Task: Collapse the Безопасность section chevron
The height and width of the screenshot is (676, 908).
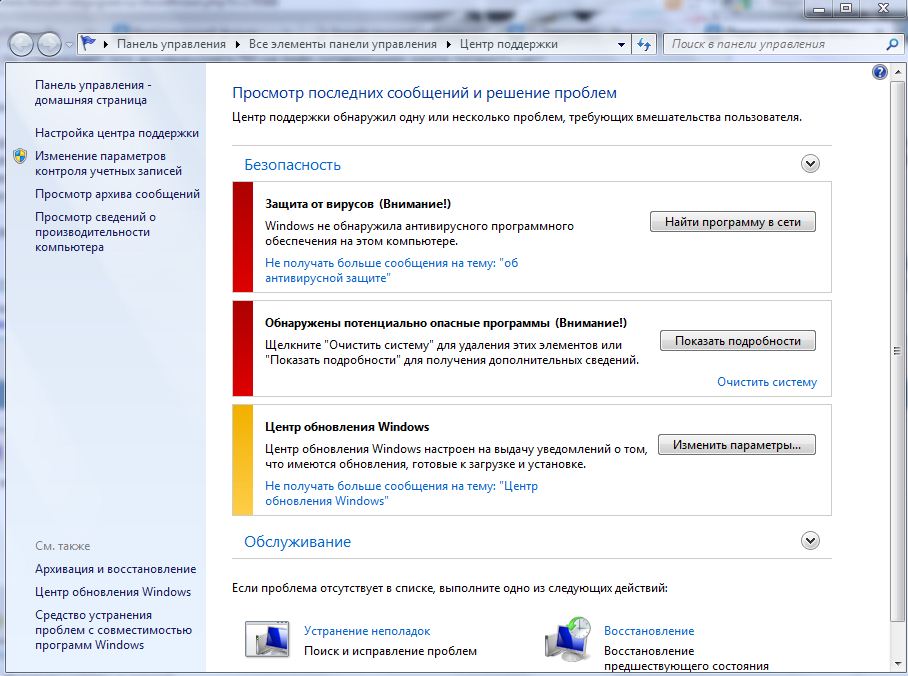Action: click(x=810, y=164)
